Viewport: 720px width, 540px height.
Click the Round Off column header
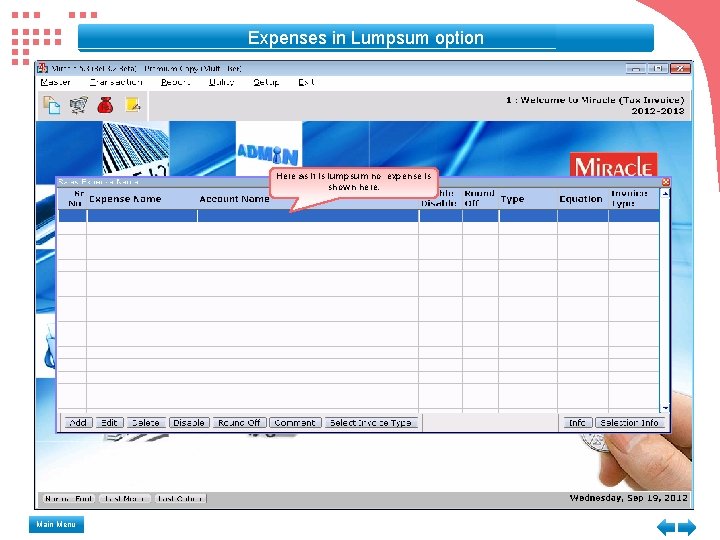[x=479, y=198]
